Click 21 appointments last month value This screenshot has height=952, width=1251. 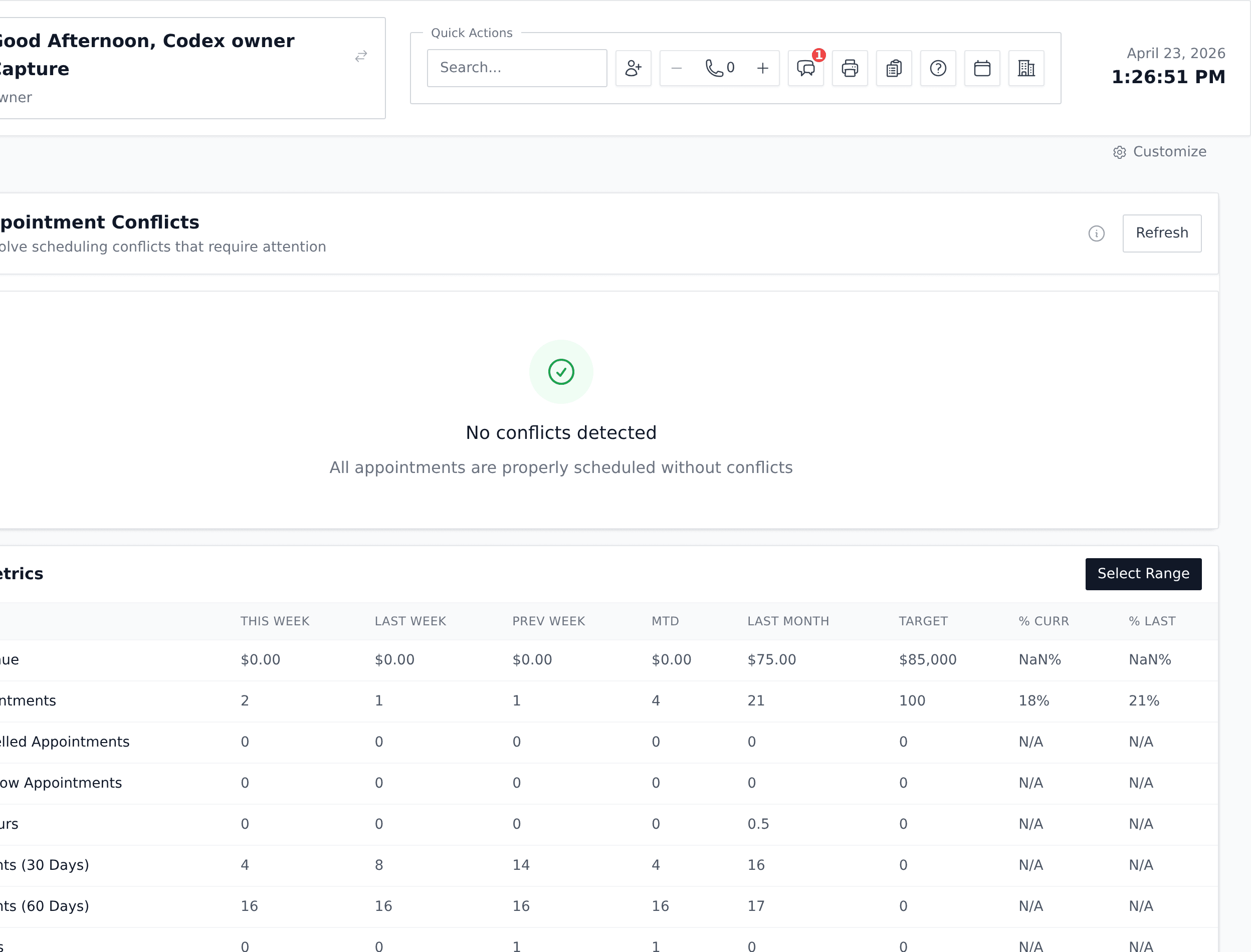[756, 701]
